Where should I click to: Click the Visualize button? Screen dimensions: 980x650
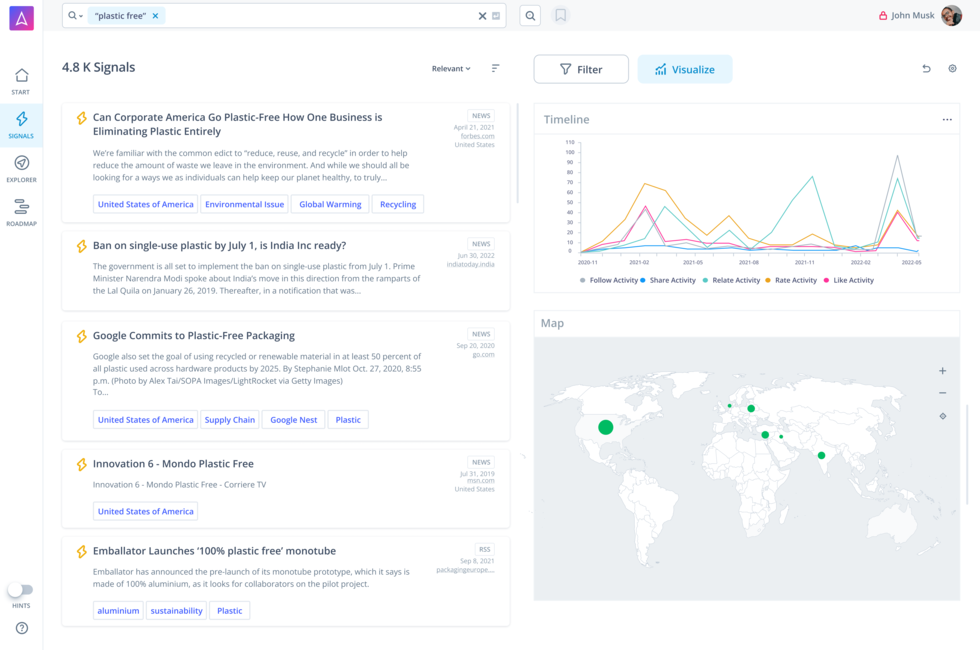point(685,69)
